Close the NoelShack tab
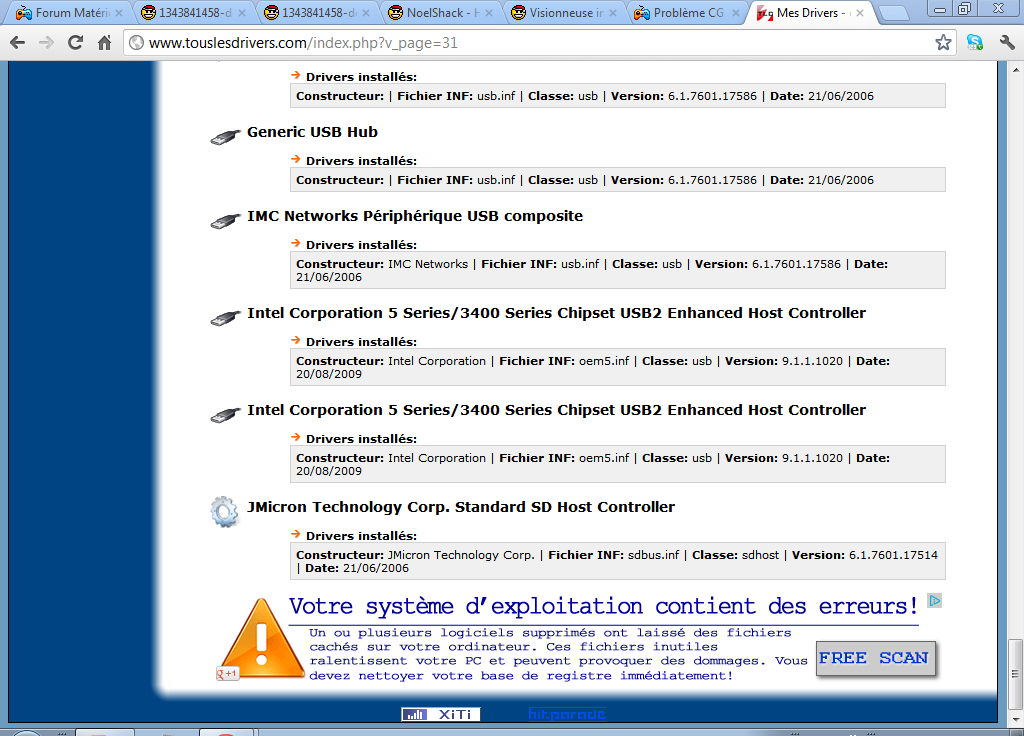 point(488,13)
